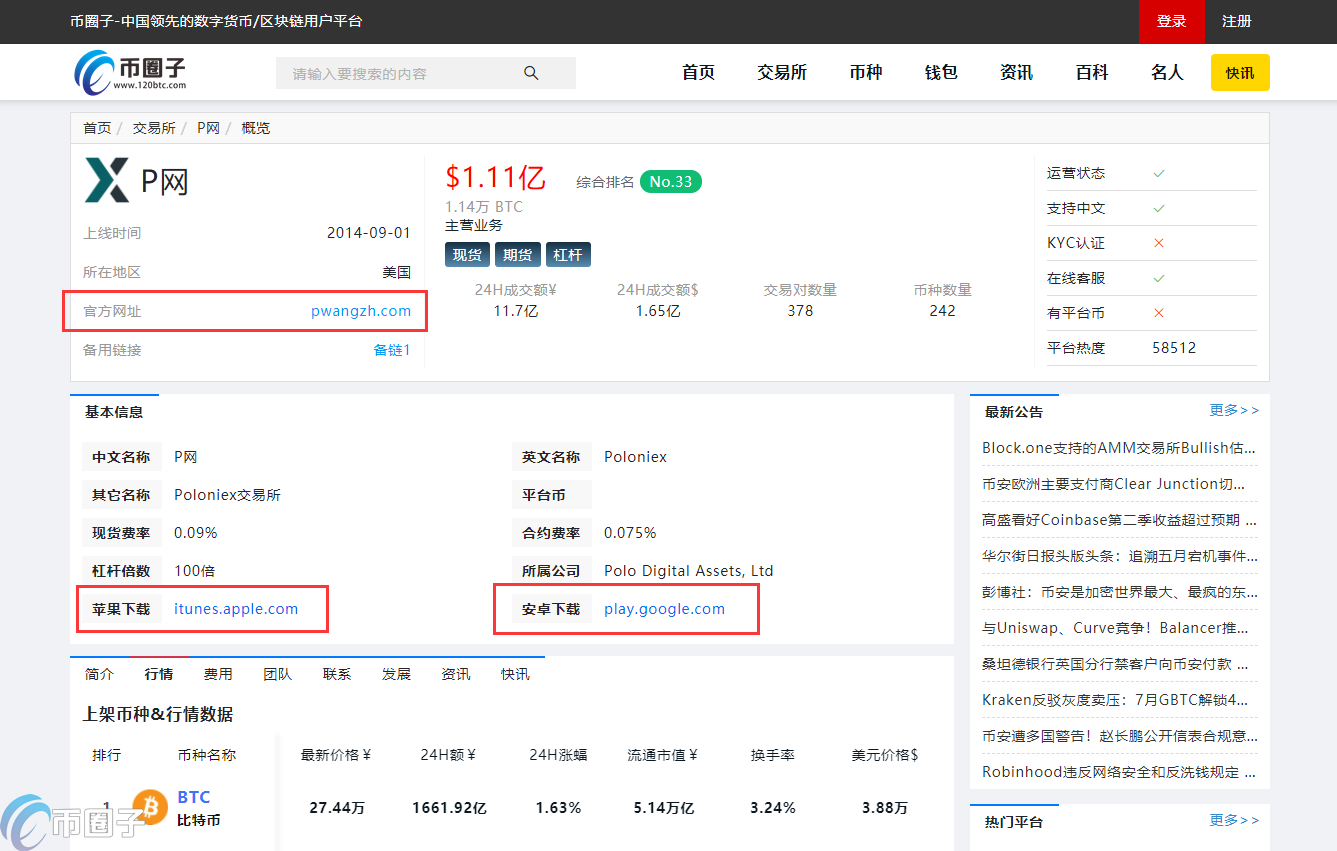Click 首页 in the breadcrumb
Viewport: 1337px width, 851px height.
(x=97, y=128)
